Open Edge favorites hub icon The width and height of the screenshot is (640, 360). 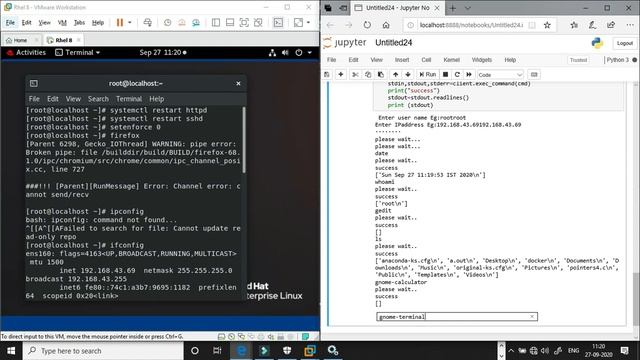[574, 25]
